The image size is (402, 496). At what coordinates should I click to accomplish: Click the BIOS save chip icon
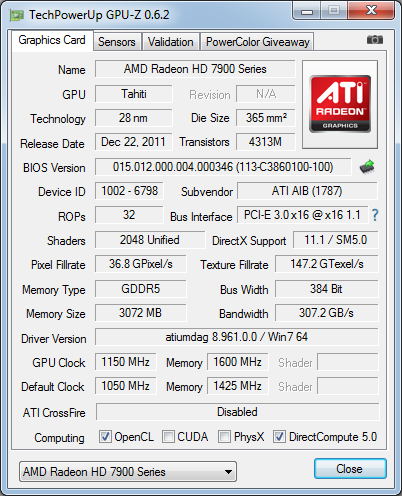click(367, 167)
